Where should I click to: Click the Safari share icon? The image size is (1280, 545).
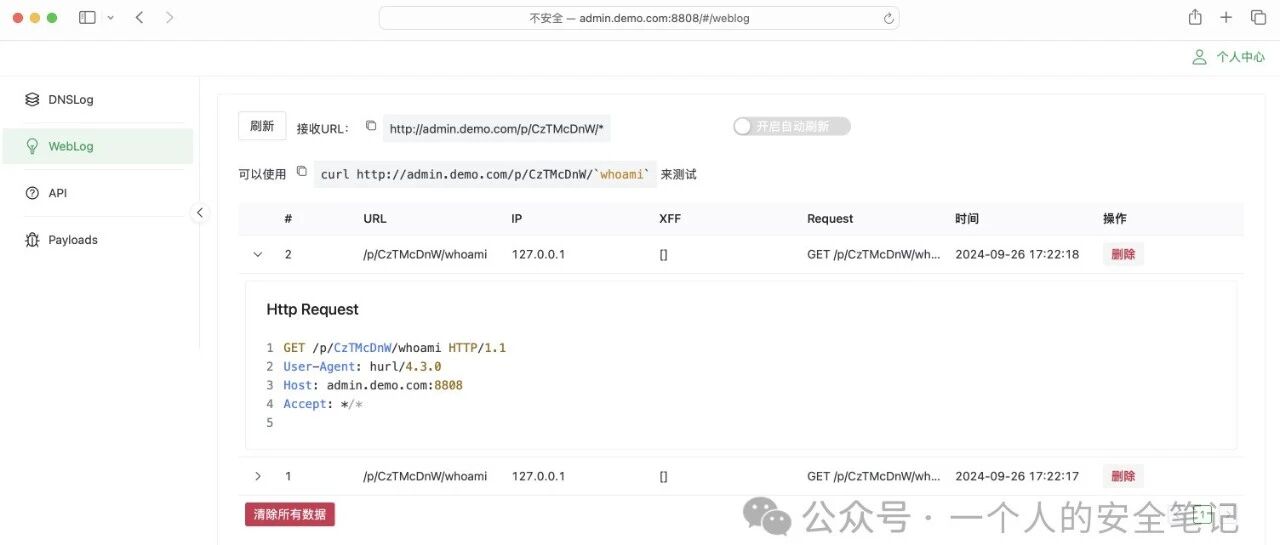point(1195,17)
